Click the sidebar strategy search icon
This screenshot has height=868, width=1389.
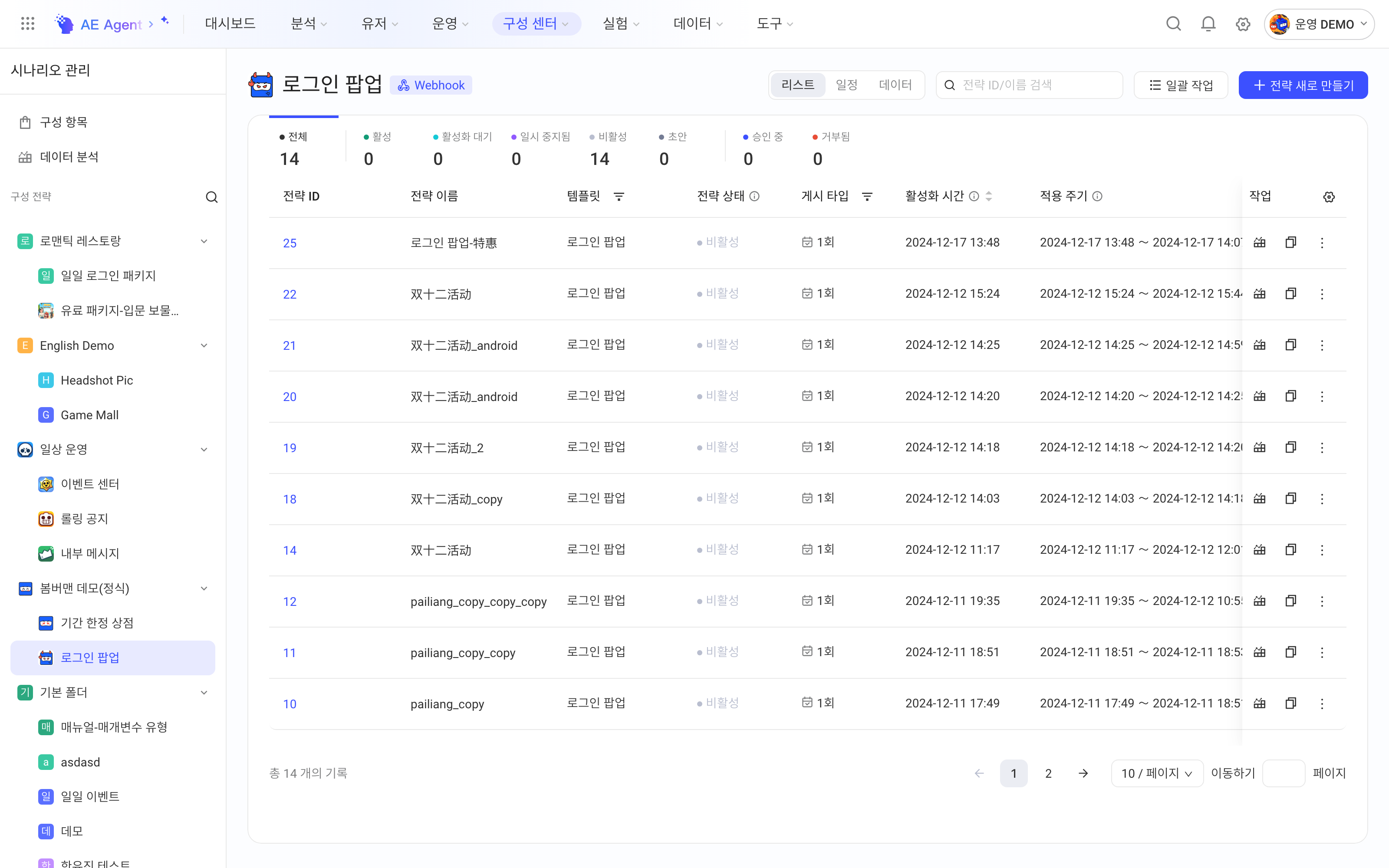click(212, 197)
